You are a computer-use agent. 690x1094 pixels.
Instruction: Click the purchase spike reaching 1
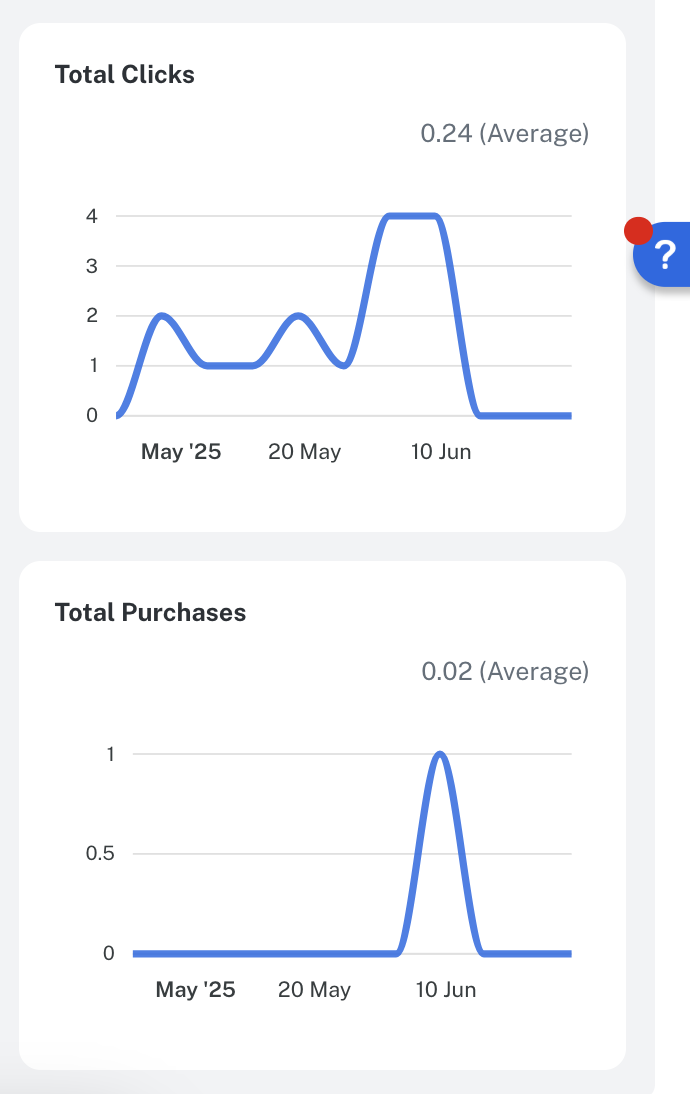[x=440, y=752]
